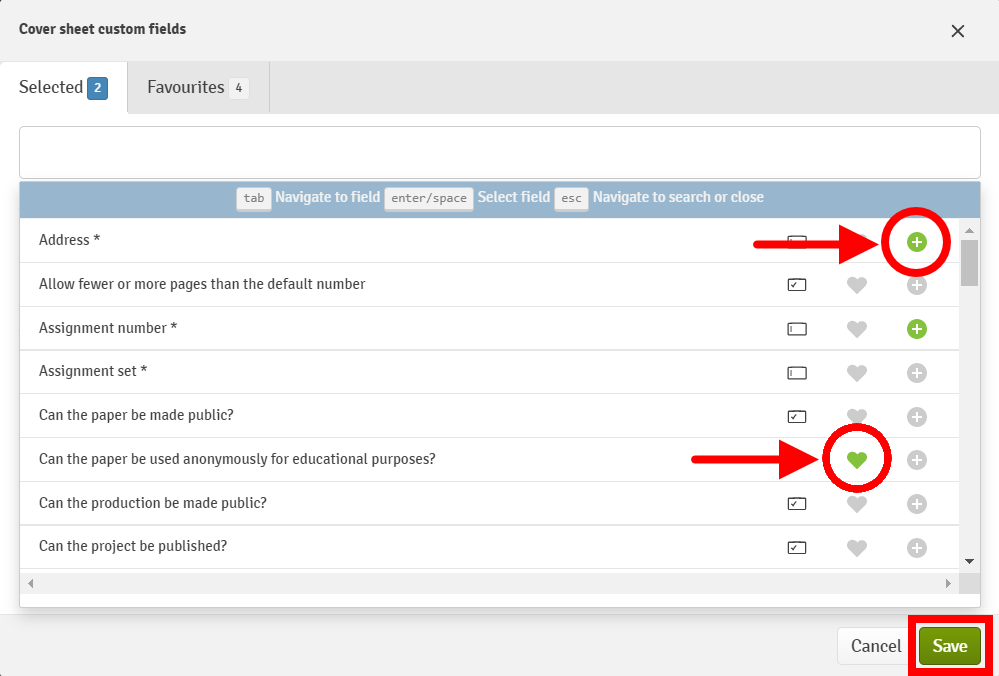Favourite 'Can the project be published?' field
Viewport: 999px width, 676px height.
click(x=856, y=548)
